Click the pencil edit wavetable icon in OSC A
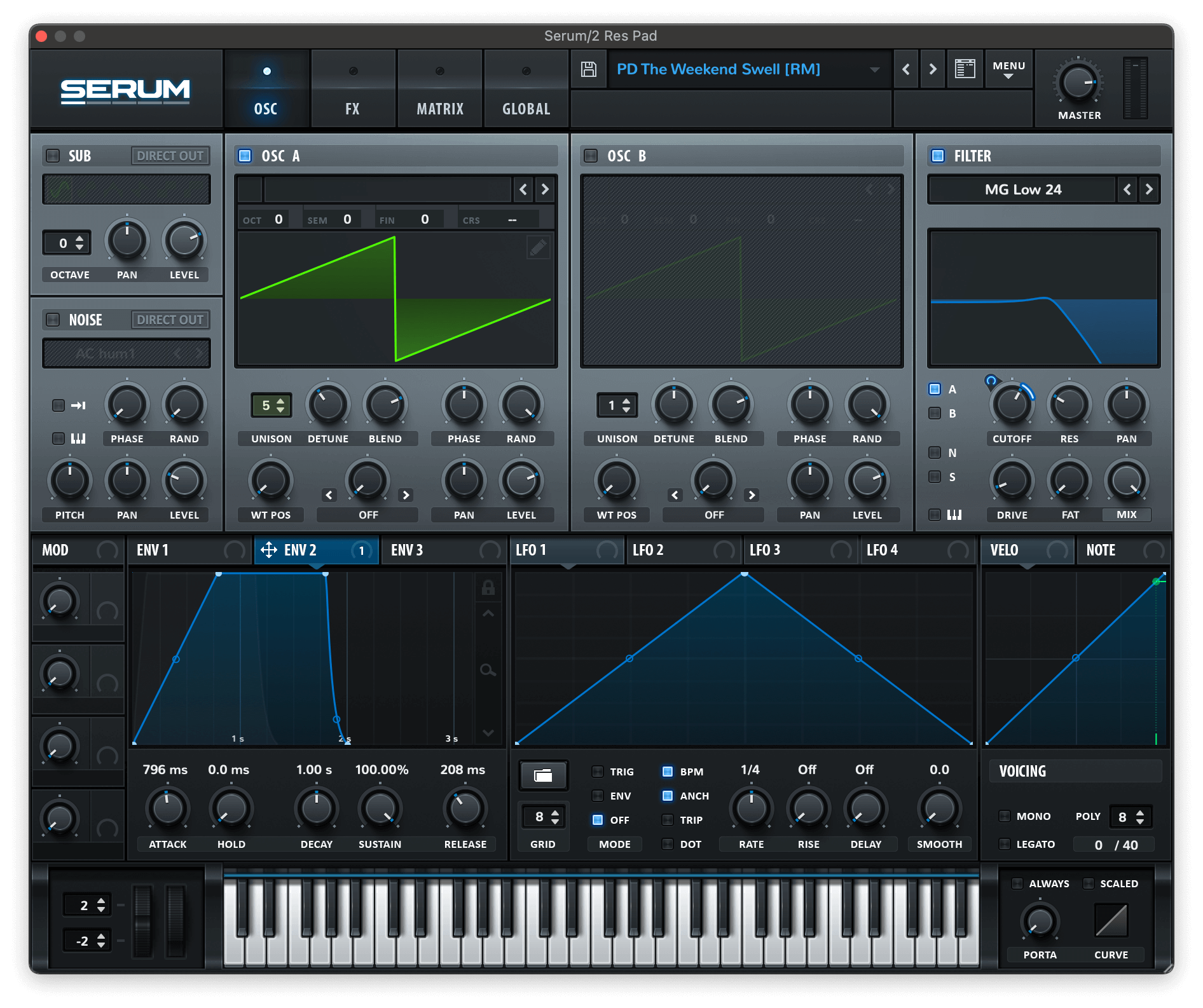Viewport: 1203px width, 1008px height. pyautogui.click(x=538, y=247)
